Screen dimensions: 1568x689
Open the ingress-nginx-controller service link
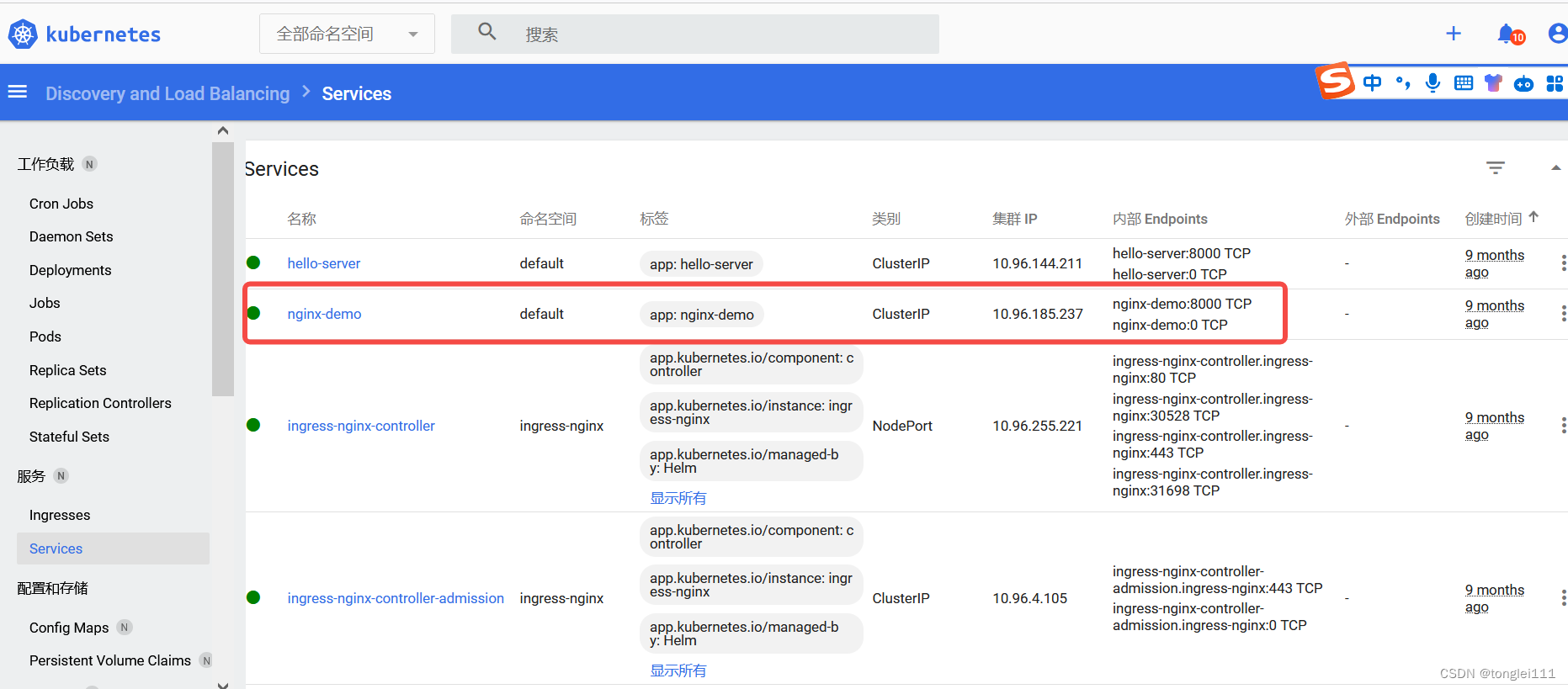pos(361,426)
